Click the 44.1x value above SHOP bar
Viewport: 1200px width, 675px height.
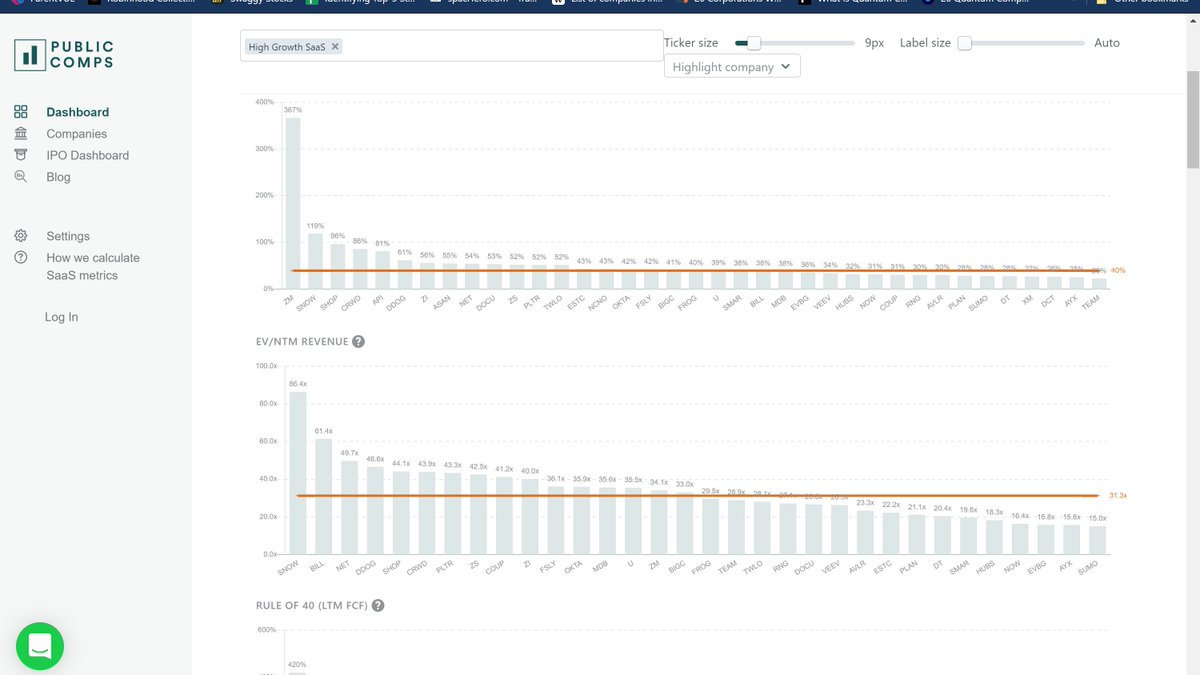pyautogui.click(x=401, y=464)
